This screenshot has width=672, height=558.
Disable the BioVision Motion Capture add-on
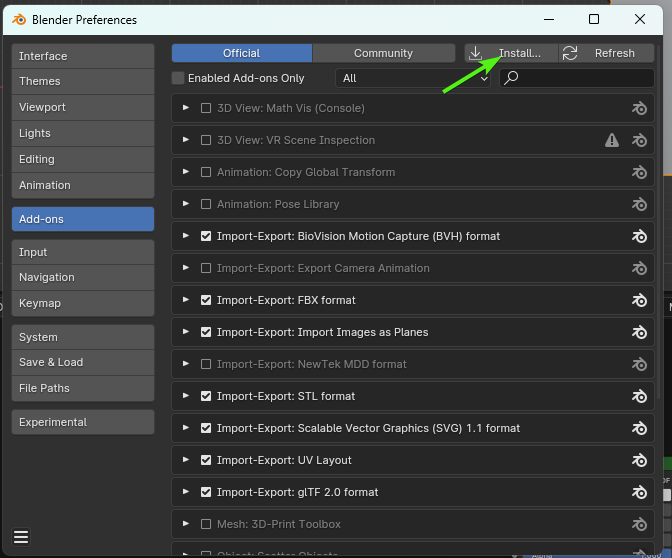tap(206, 236)
